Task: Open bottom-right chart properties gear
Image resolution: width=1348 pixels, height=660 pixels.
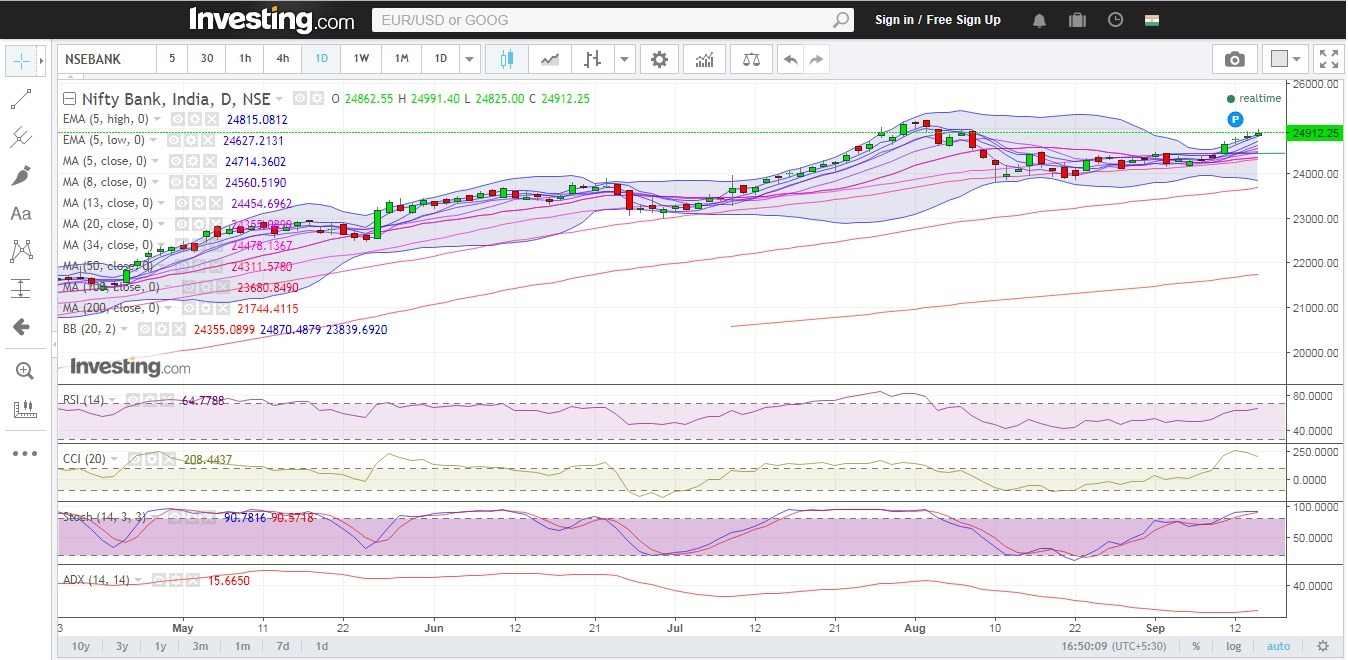Action: tap(1323, 646)
